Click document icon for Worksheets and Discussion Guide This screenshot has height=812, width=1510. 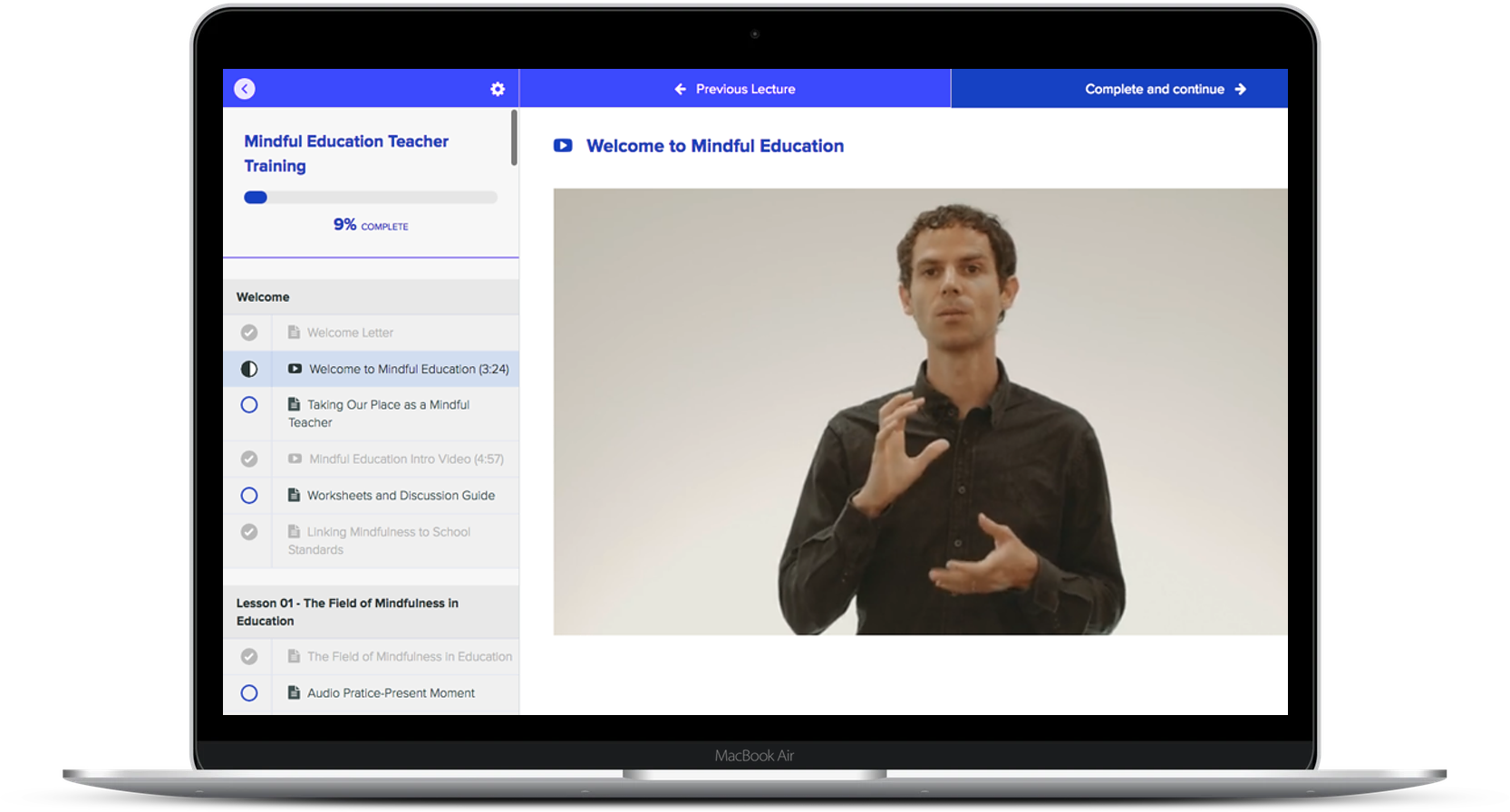tap(294, 495)
